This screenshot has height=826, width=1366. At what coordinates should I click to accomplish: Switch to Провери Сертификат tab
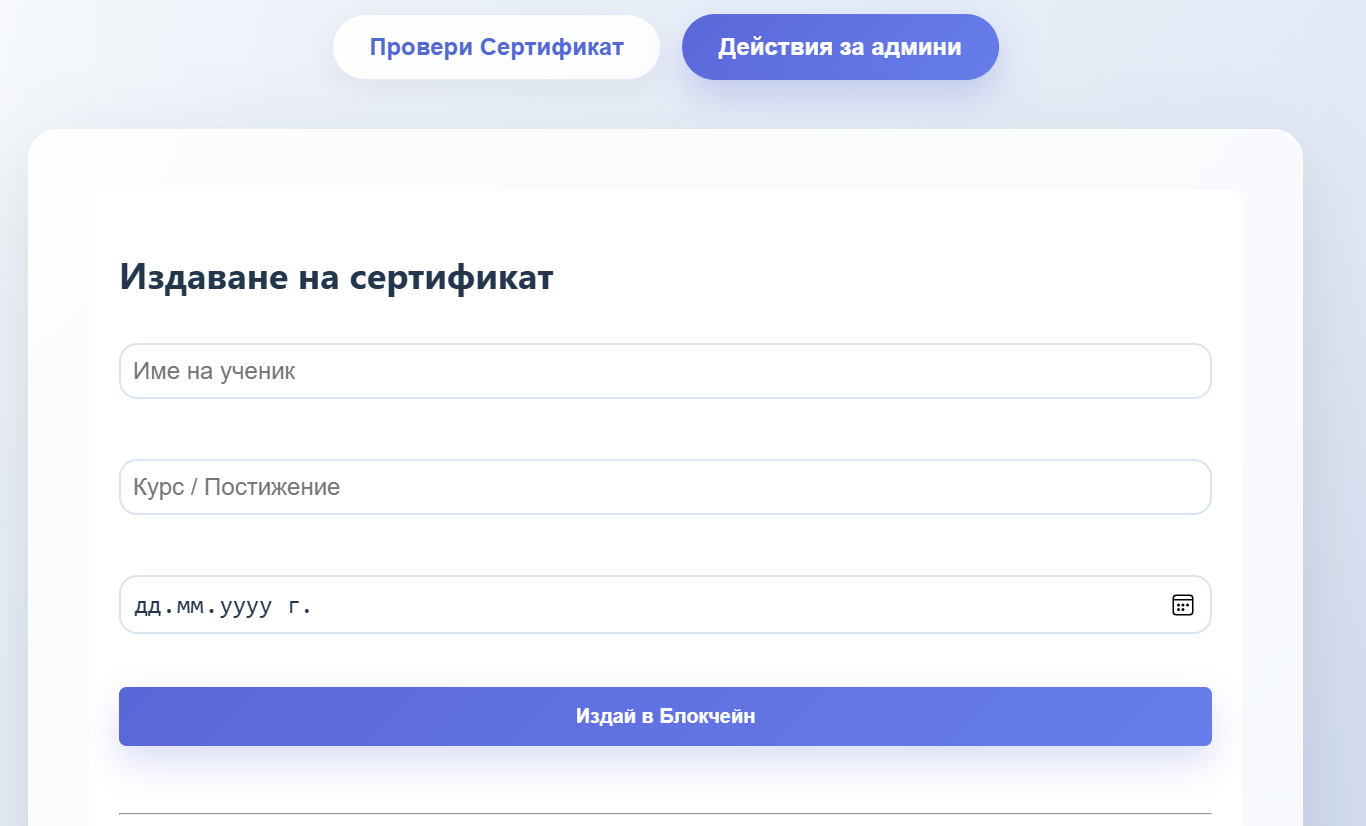tap(496, 47)
